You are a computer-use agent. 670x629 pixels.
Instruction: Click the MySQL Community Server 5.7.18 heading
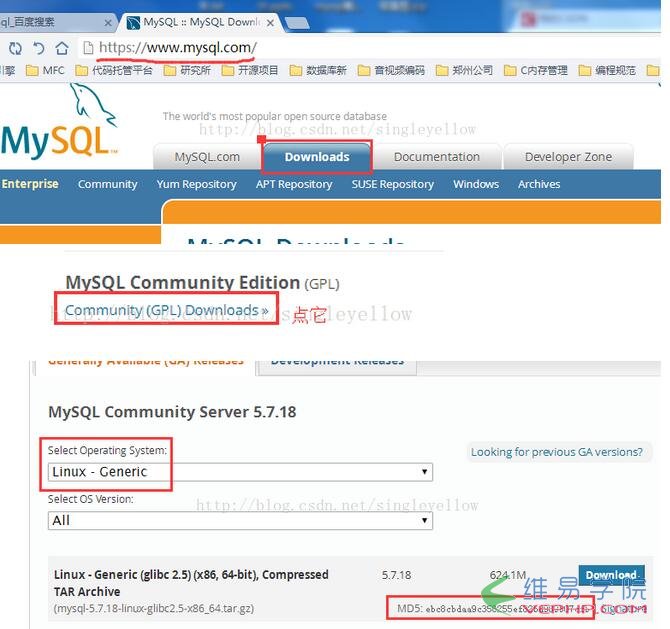pyautogui.click(x=172, y=412)
